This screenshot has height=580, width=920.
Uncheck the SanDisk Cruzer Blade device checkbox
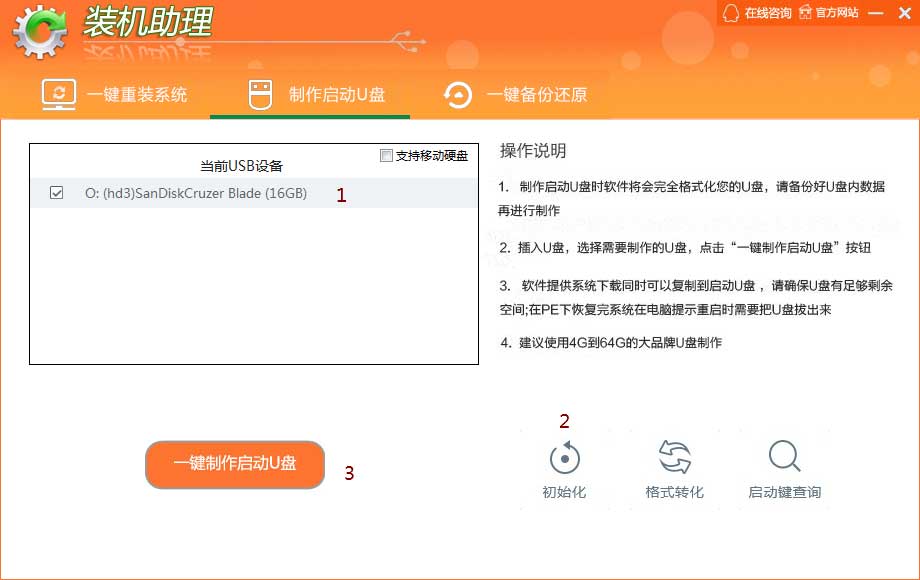(57, 193)
